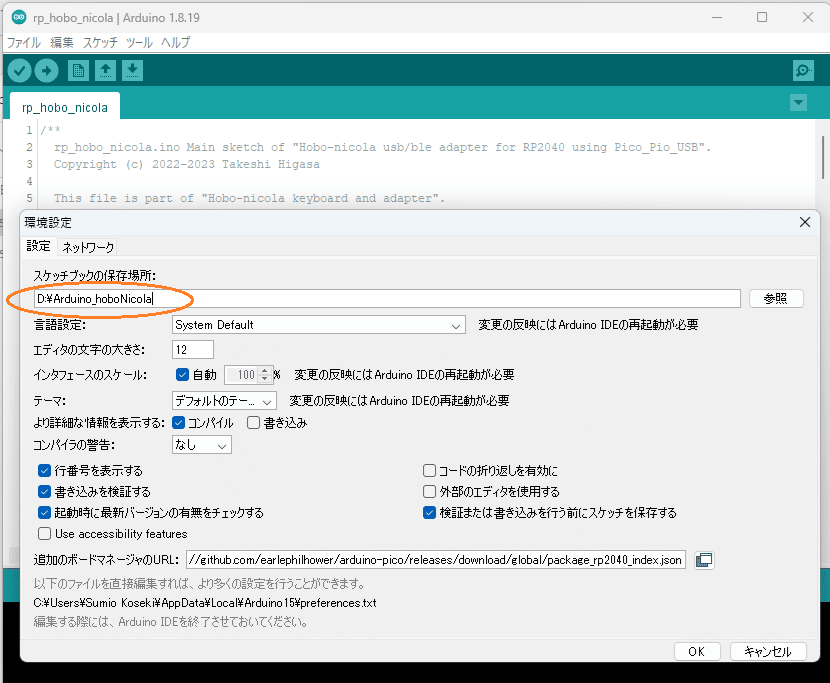Click code line 2 in the editor

(x=381, y=147)
